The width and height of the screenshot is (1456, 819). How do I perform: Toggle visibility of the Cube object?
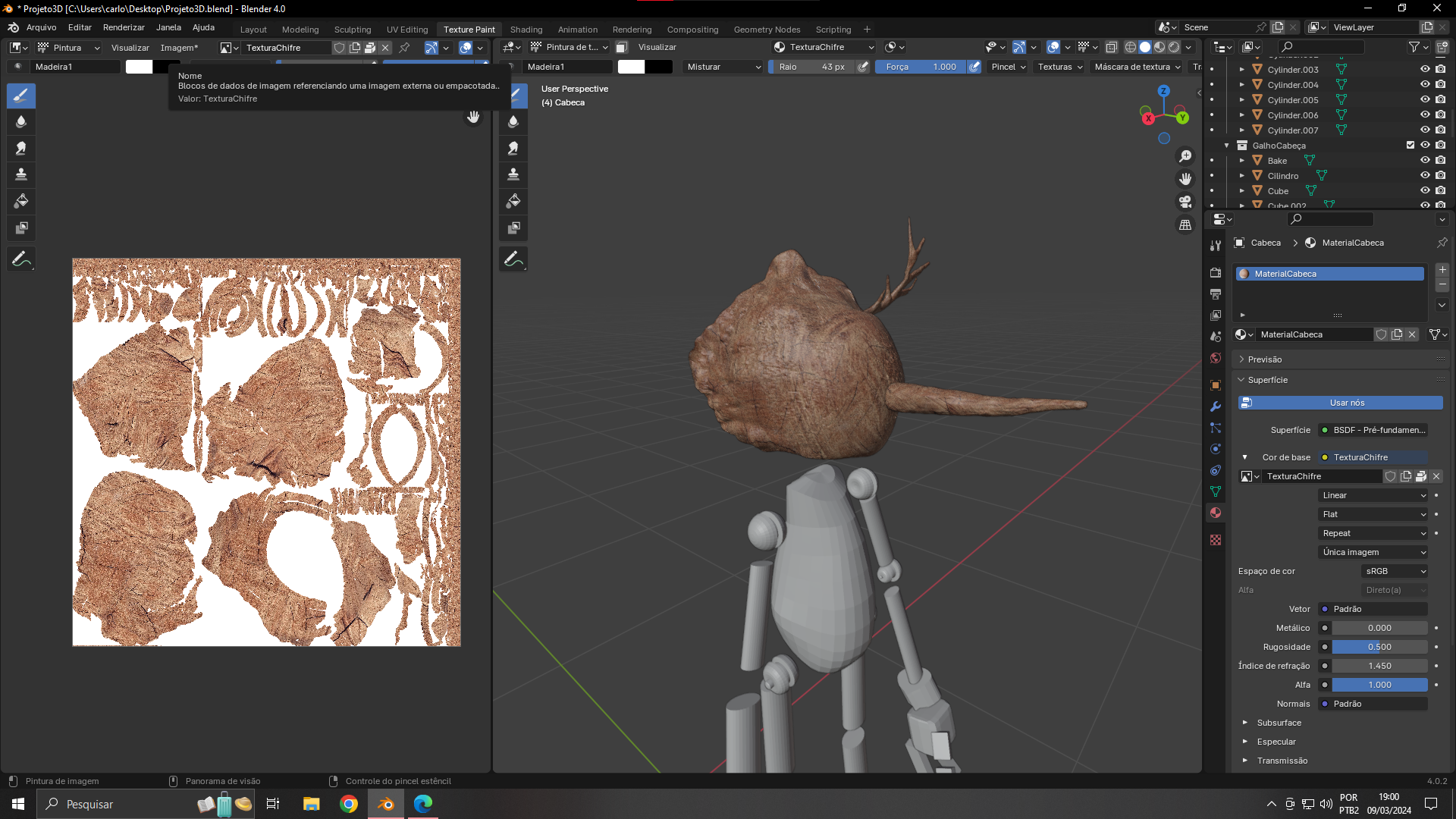click(1425, 191)
